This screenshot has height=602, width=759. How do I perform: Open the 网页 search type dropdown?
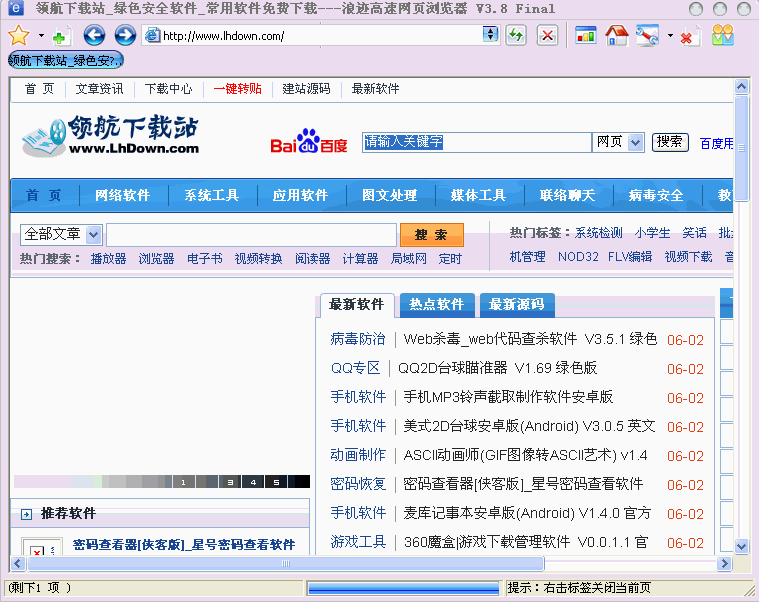tap(636, 143)
